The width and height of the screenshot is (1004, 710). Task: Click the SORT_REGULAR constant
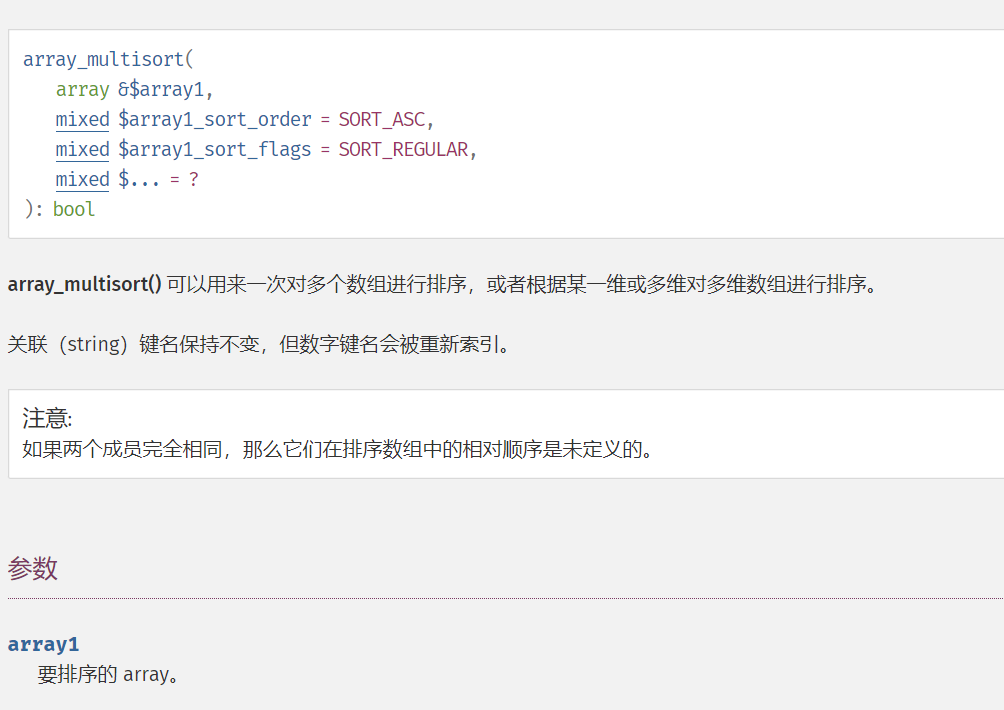click(404, 150)
